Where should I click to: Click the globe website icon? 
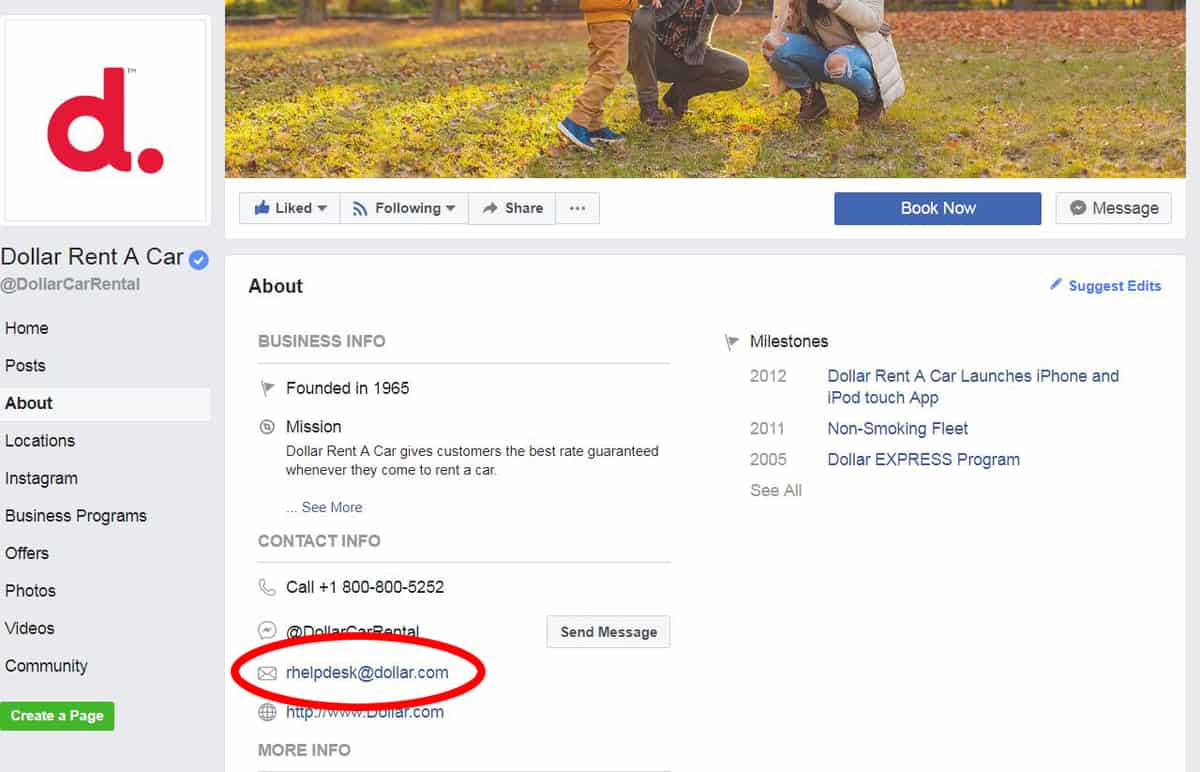pos(267,712)
